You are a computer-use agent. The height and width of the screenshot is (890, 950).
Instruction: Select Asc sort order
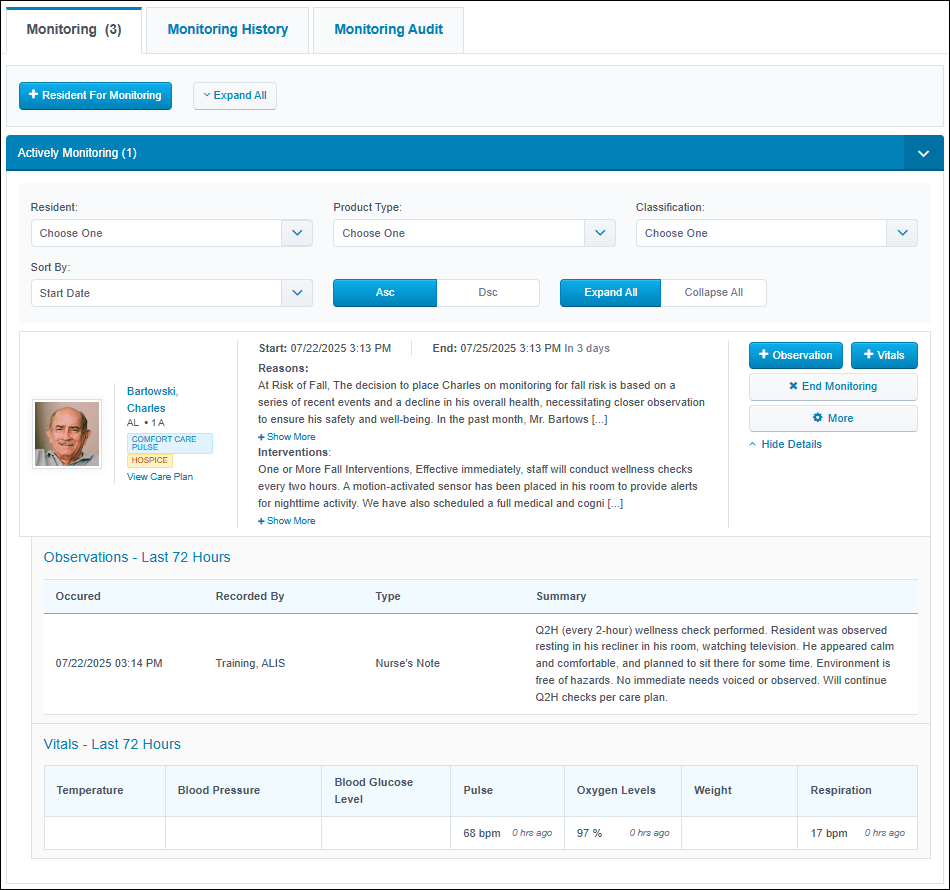point(385,293)
